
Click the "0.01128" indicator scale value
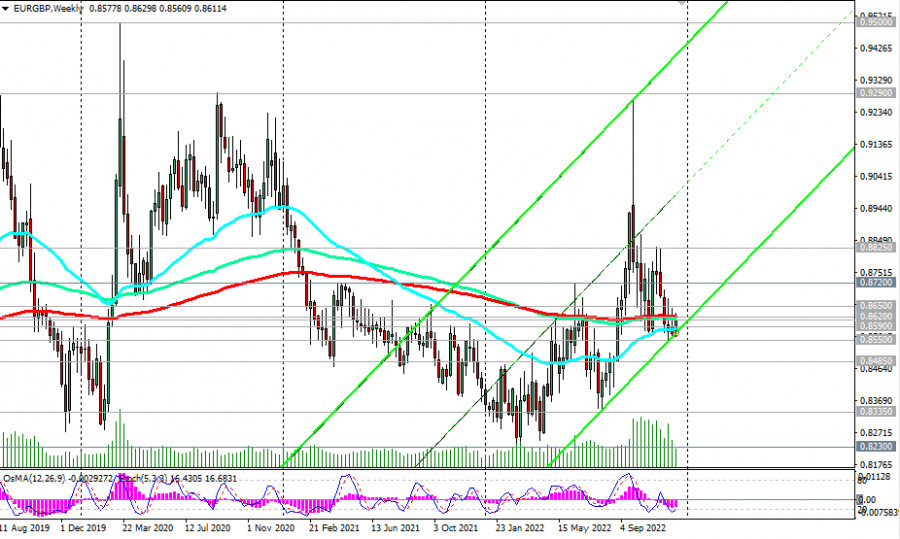pyautogui.click(x=875, y=477)
